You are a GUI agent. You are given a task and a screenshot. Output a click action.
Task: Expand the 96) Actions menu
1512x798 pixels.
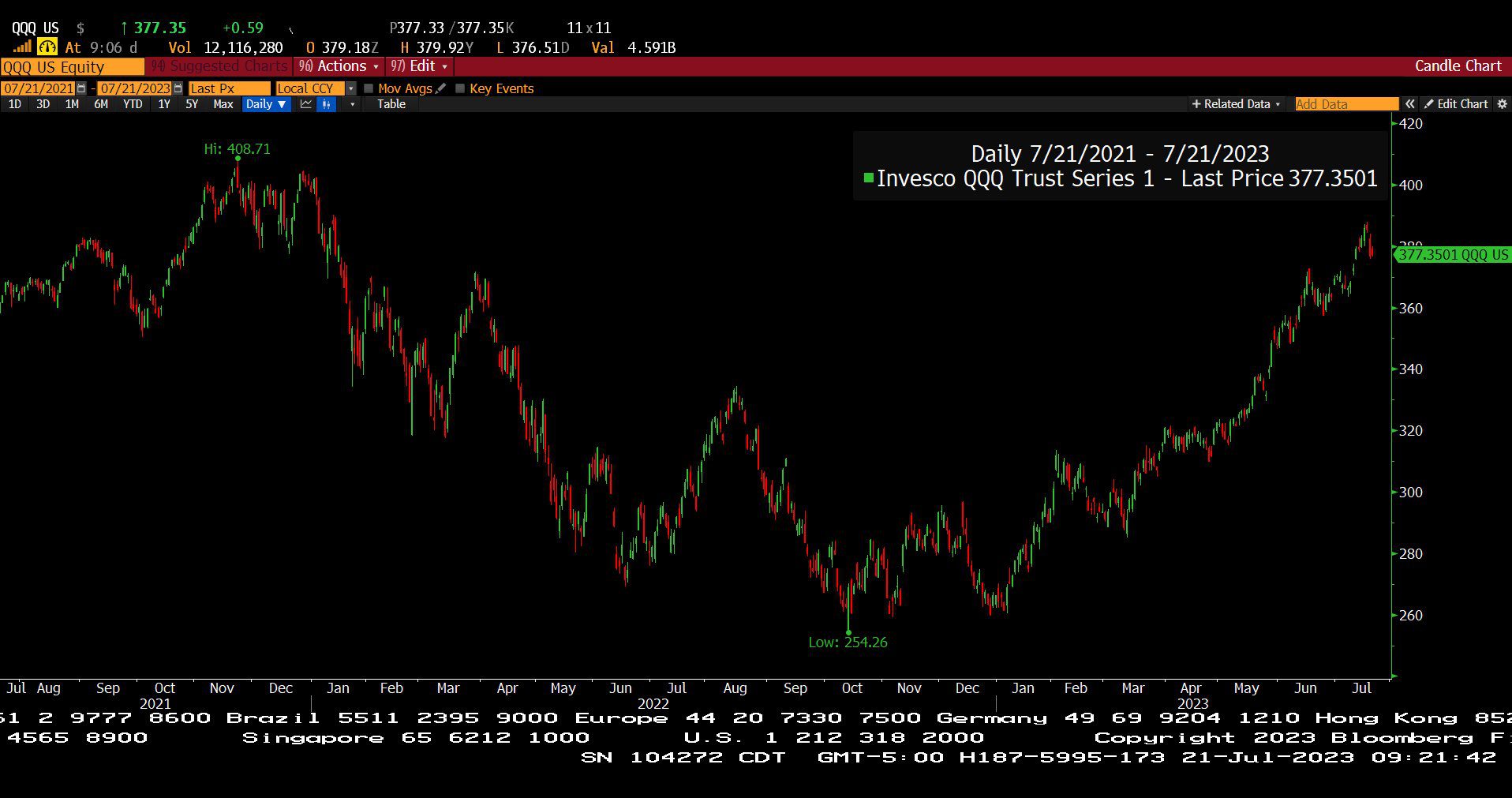339,66
